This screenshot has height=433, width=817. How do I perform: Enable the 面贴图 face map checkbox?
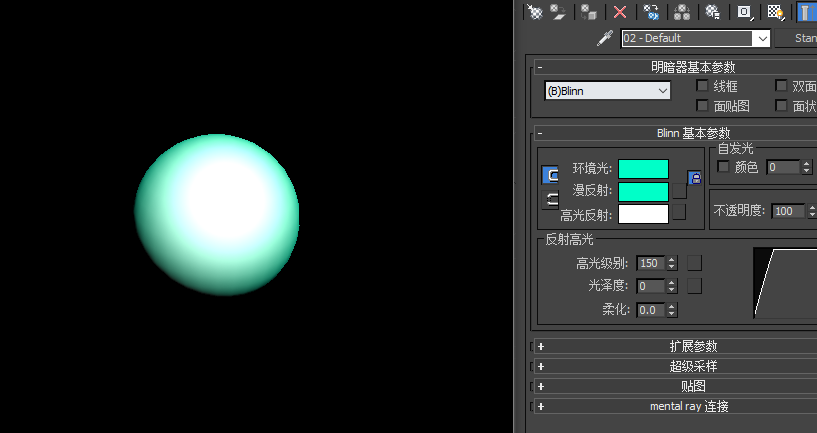[x=702, y=106]
